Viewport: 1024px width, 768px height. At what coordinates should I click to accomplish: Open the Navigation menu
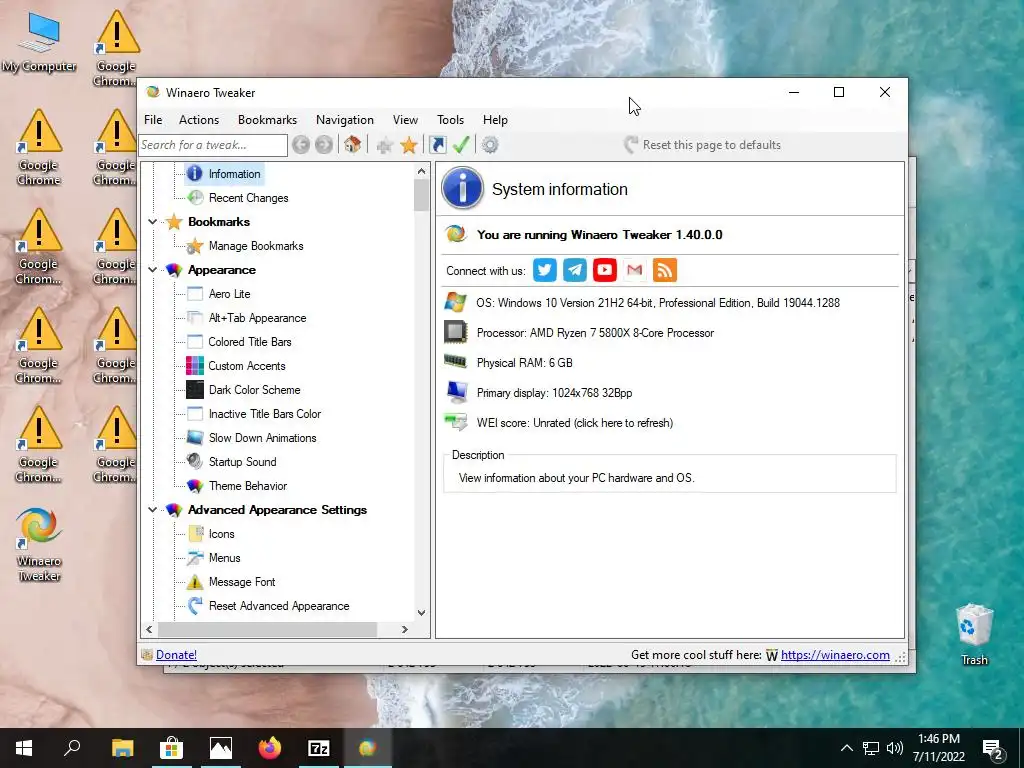[x=345, y=120]
